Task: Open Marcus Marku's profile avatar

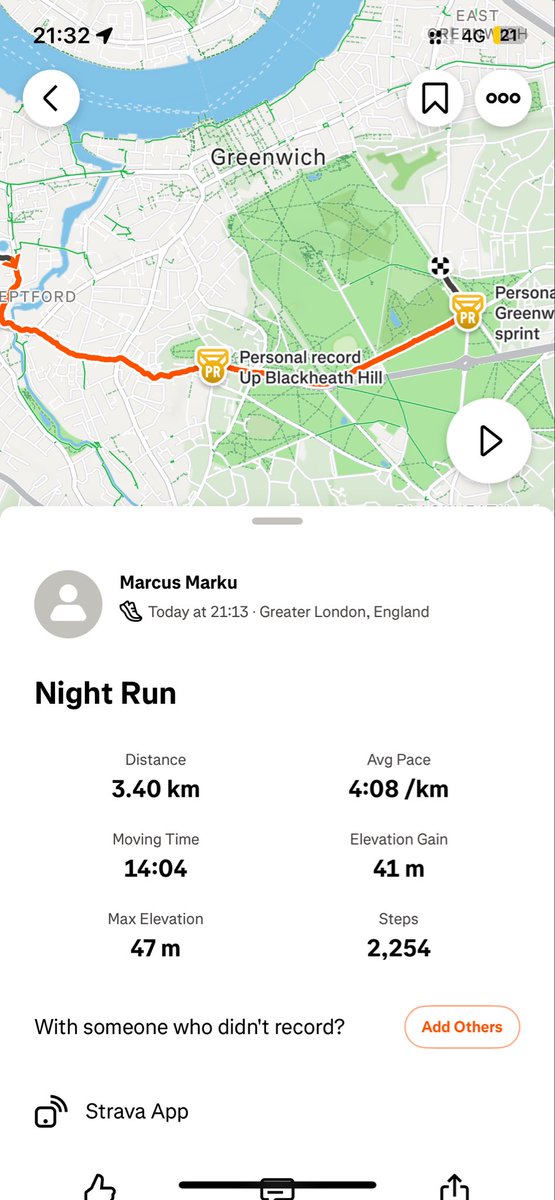Action: (x=68, y=604)
